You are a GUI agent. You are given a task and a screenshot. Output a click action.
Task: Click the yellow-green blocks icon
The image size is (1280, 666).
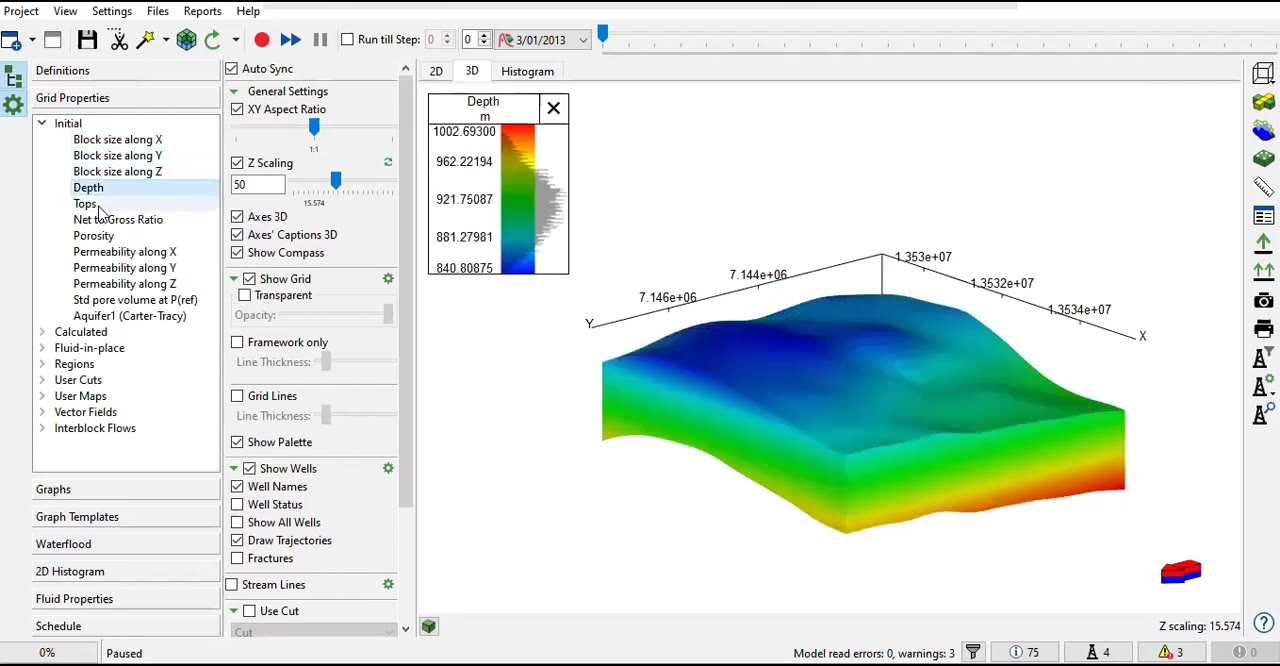pyautogui.click(x=1263, y=102)
